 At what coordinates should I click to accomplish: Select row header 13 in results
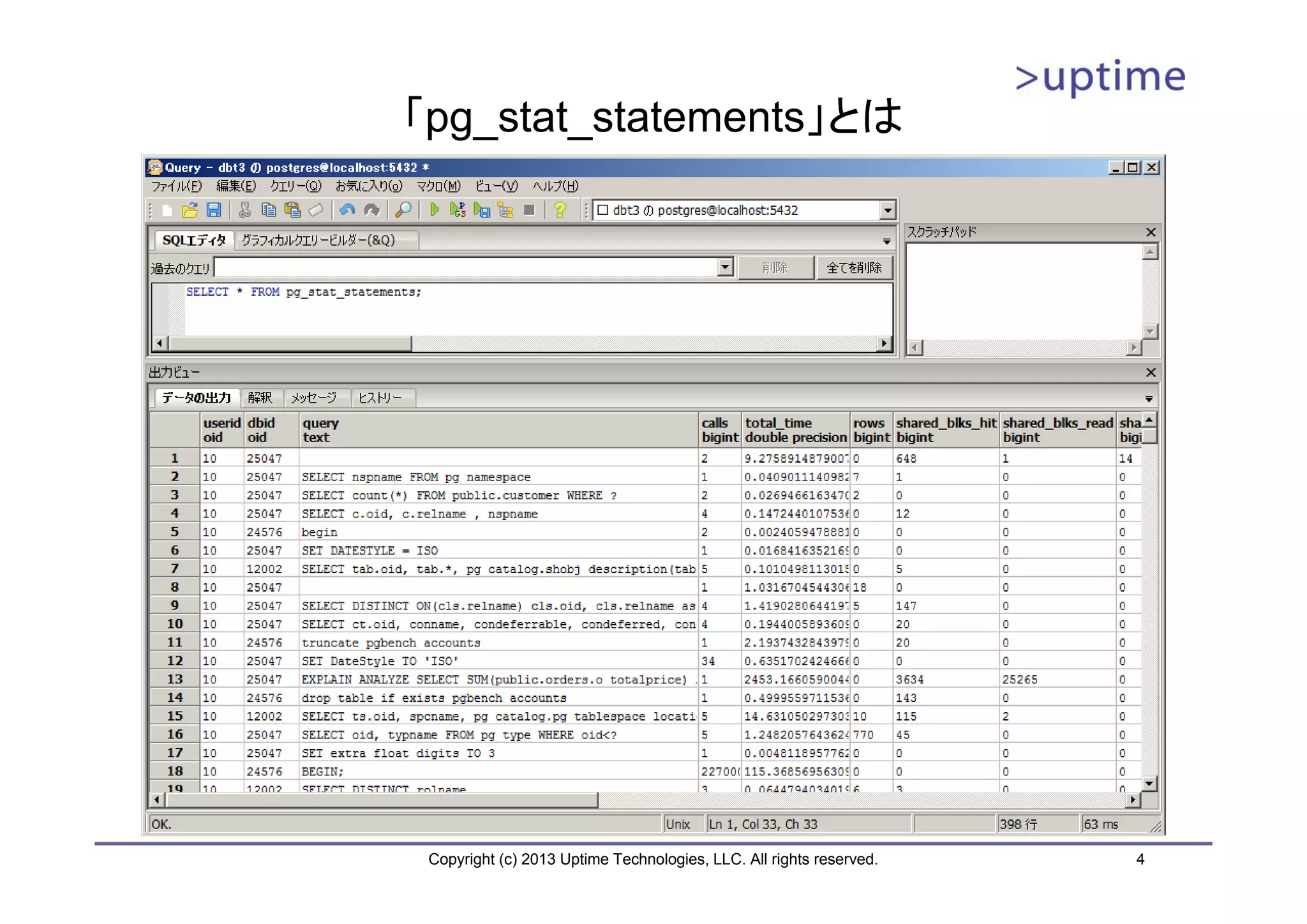[175, 679]
